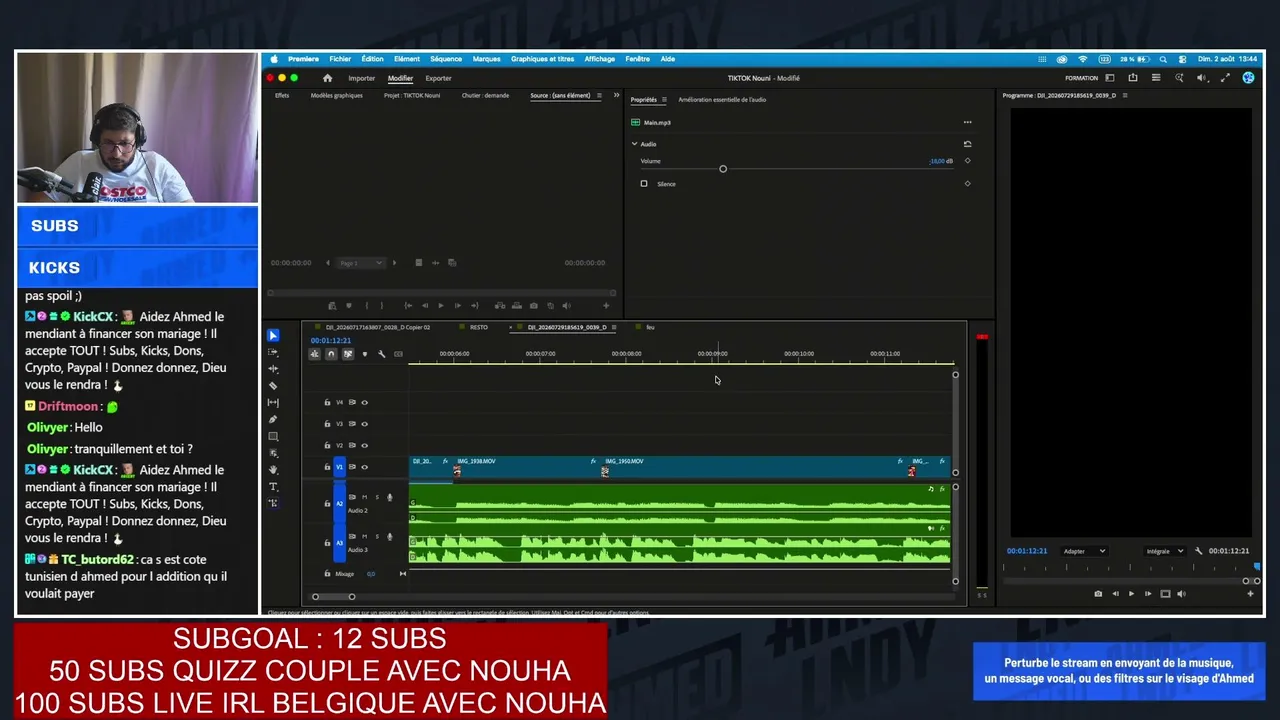Toggle visibility of track V4
Image resolution: width=1280 pixels, height=720 pixels.
(x=364, y=403)
